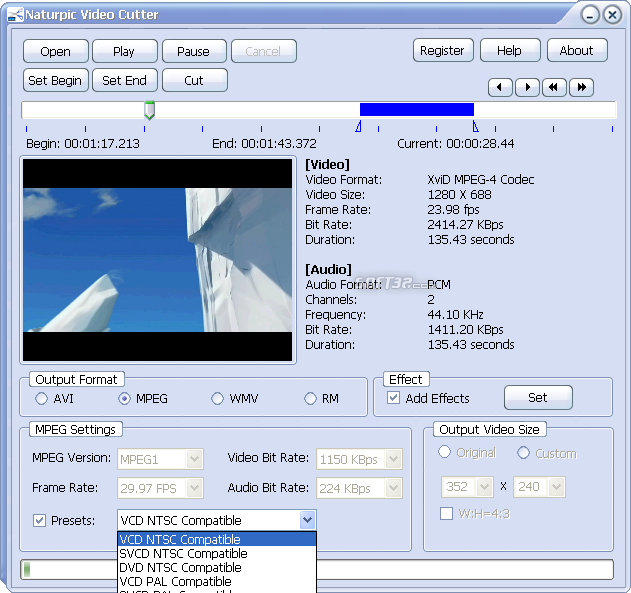
Task: Choose SVCD NTSC Compatible preset
Action: [x=217, y=553]
